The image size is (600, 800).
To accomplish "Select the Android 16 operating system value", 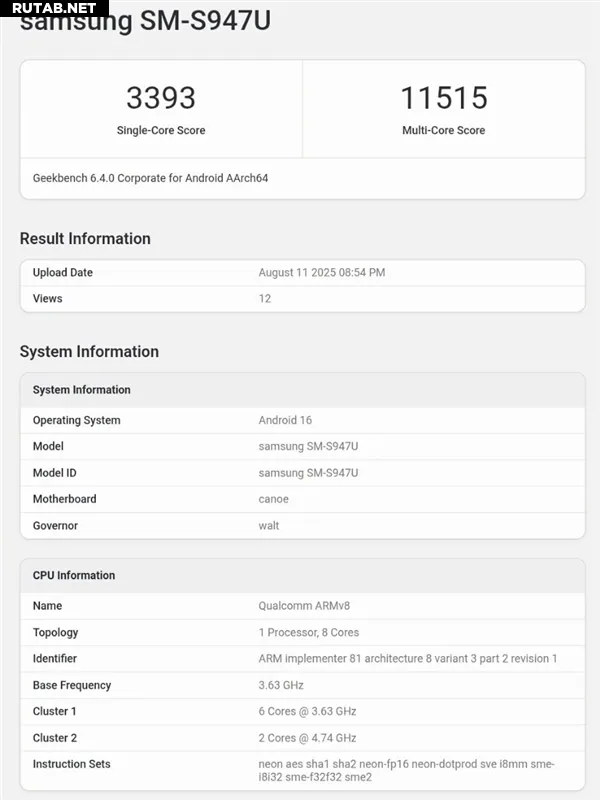I will 285,420.
